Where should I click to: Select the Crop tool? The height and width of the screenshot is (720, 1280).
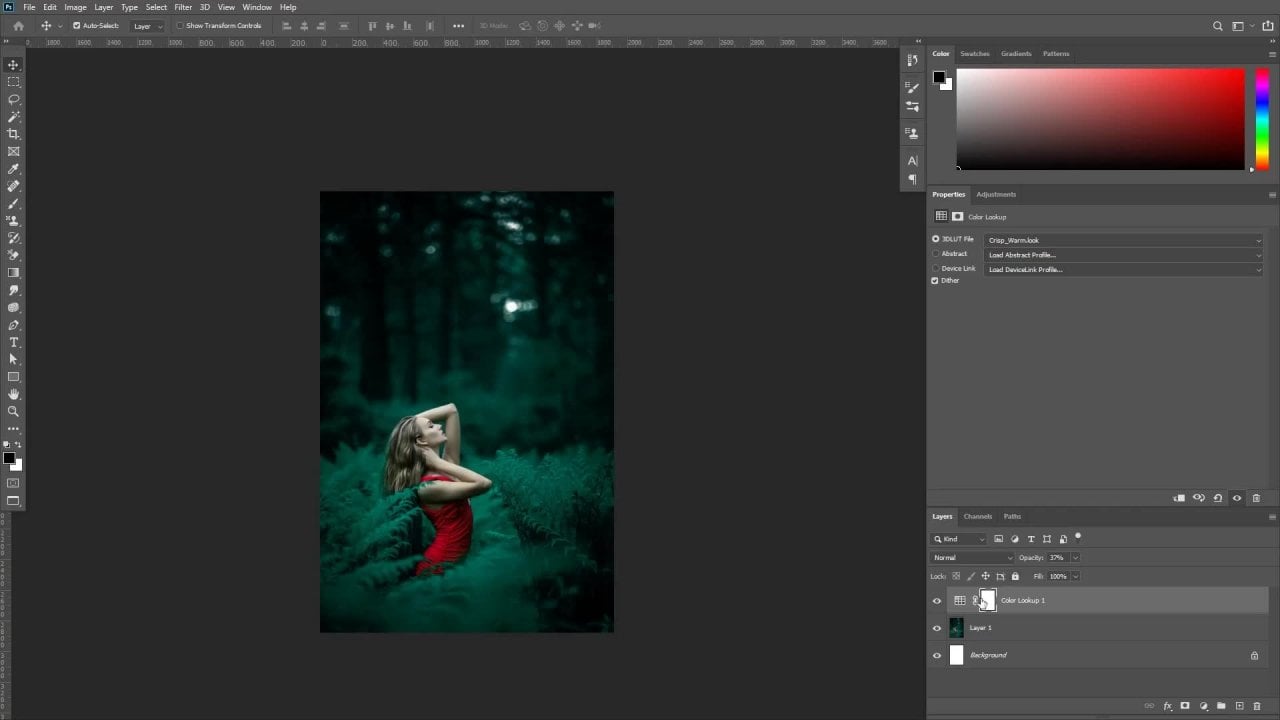coord(13,134)
